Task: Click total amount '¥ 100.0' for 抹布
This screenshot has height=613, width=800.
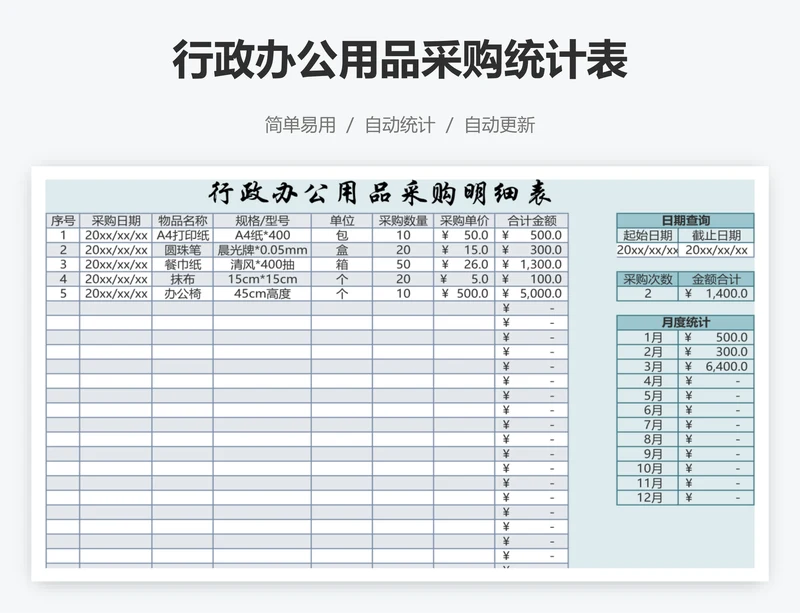Action: click(532, 279)
